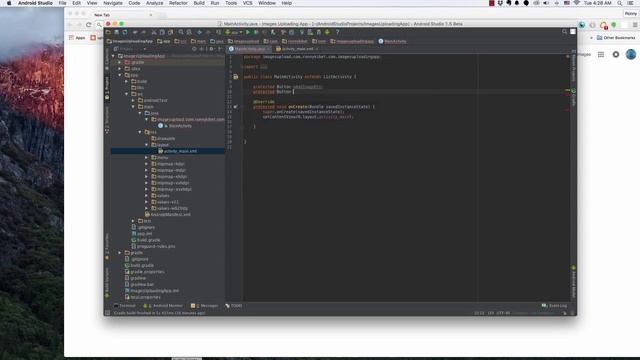
Task: Click the Search Everywhere magnifier icon
Action: pyautogui.click(x=564, y=32)
